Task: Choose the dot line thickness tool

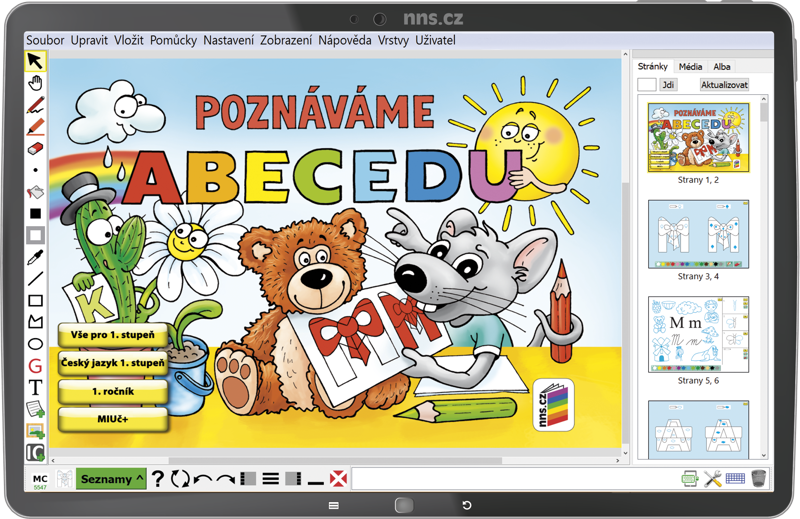Action: coord(35,170)
